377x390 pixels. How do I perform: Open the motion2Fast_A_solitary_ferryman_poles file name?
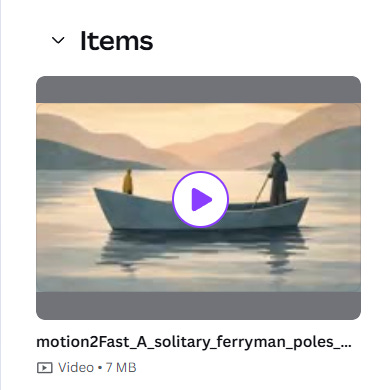pos(194,342)
